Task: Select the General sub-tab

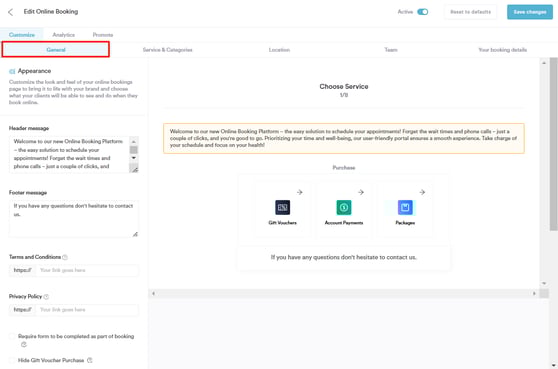Action: point(56,49)
